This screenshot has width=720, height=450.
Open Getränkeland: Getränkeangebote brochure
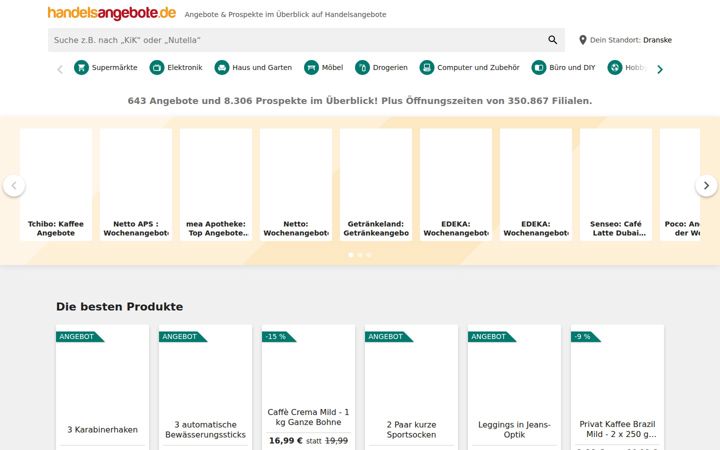pyautogui.click(x=376, y=185)
